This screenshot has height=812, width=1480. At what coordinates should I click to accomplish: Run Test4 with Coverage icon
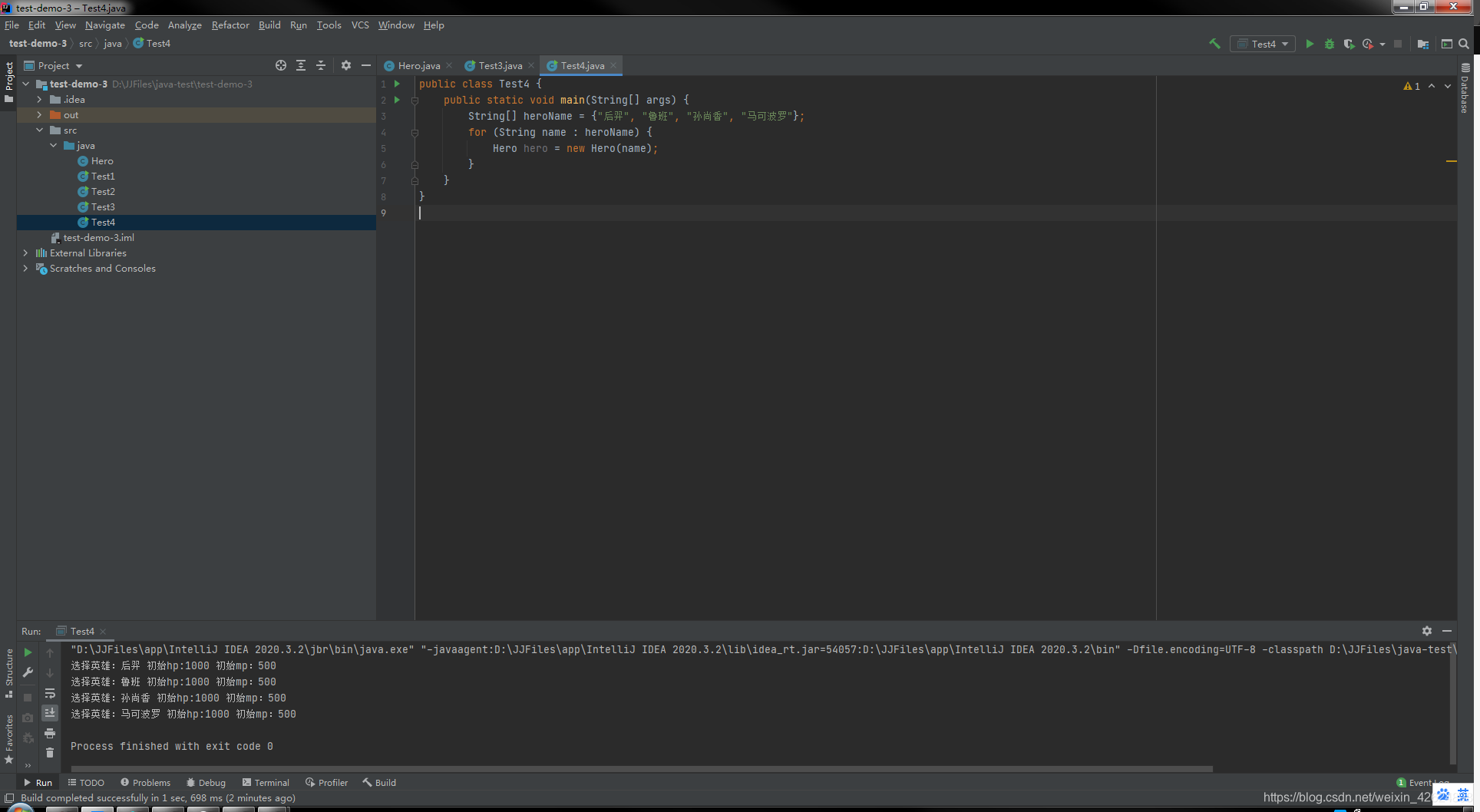1349,44
